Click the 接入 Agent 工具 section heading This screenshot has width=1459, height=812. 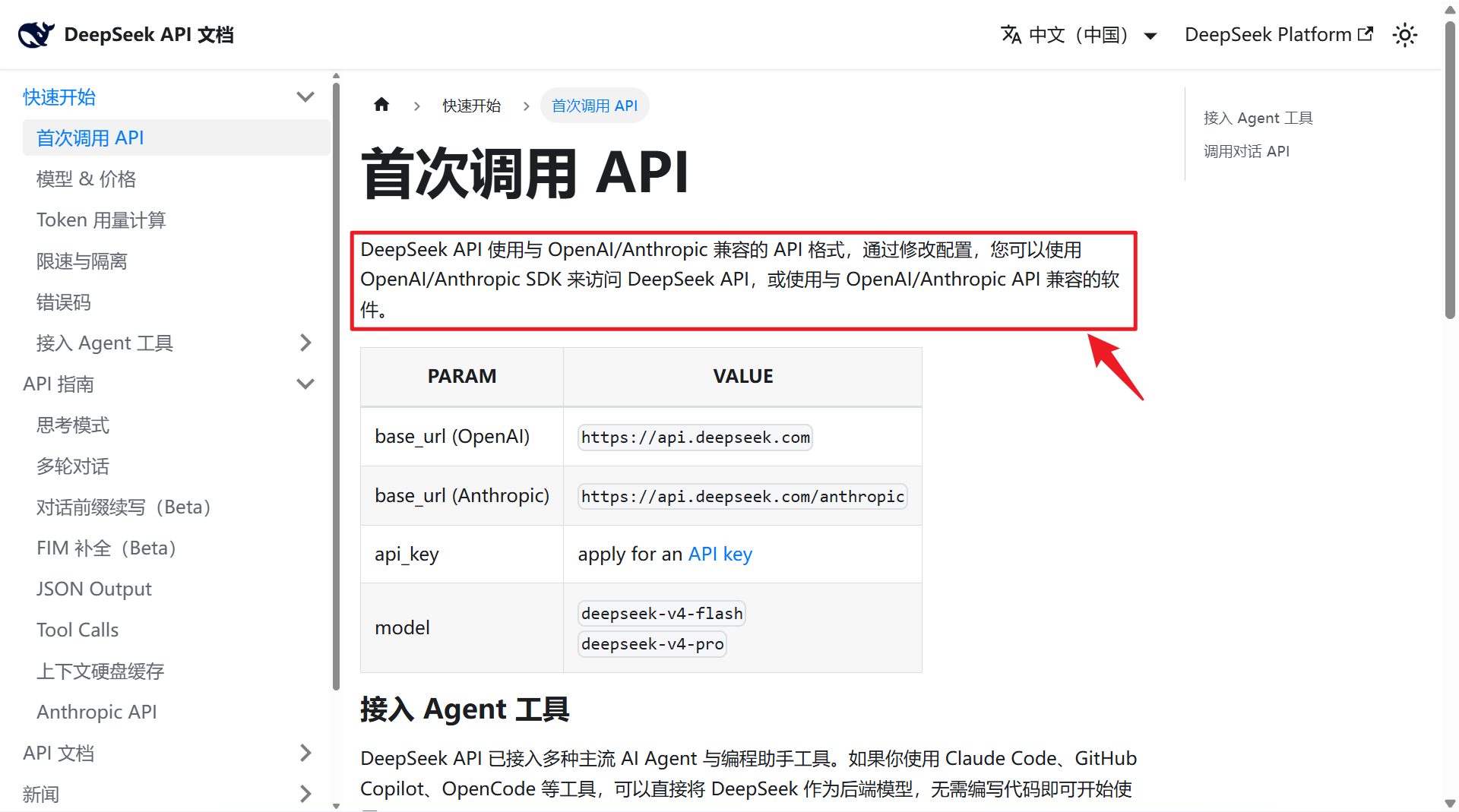point(465,709)
